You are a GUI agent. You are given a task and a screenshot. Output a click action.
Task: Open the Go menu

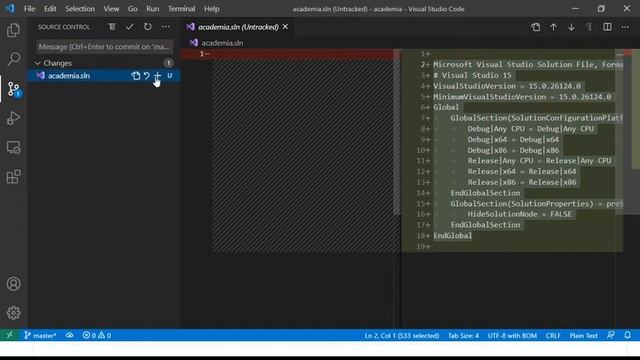[133, 9]
